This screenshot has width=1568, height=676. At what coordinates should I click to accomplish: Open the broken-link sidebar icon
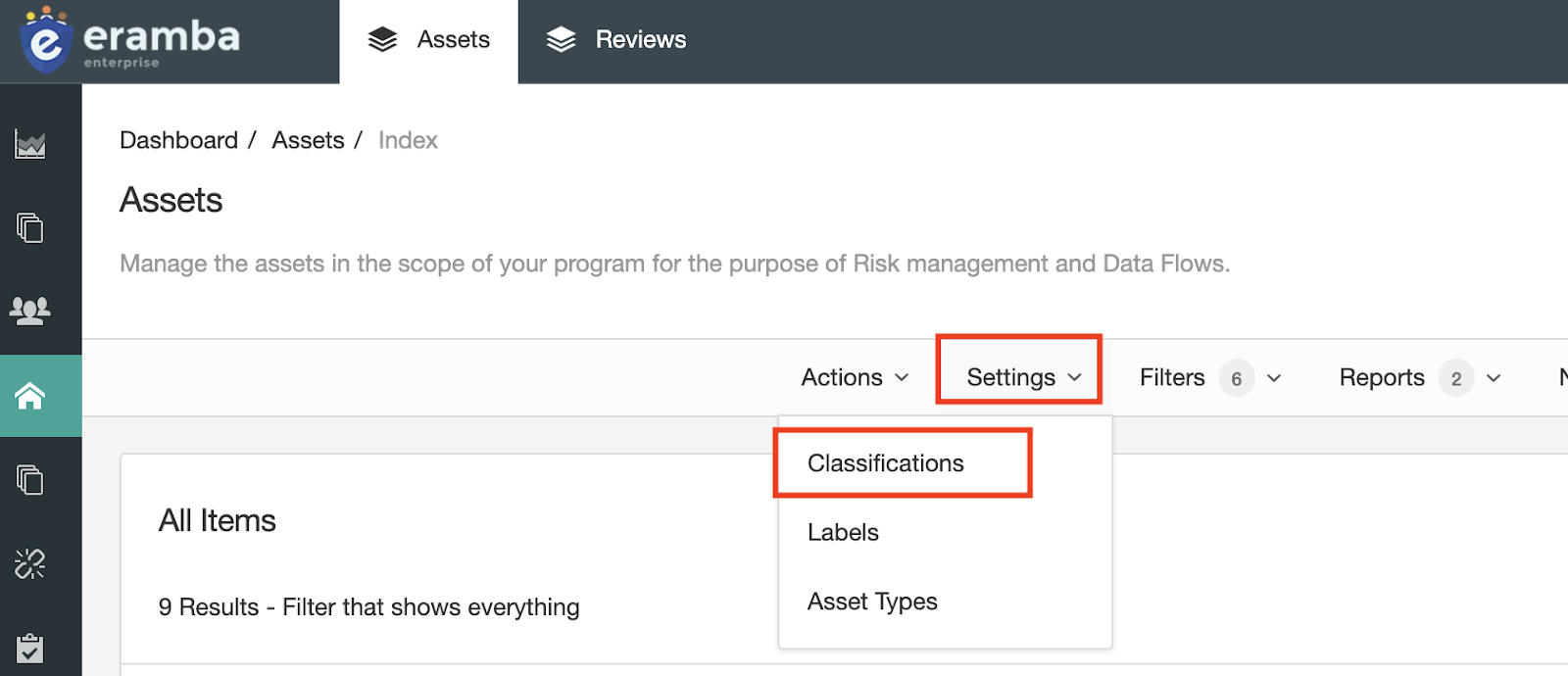click(x=30, y=563)
